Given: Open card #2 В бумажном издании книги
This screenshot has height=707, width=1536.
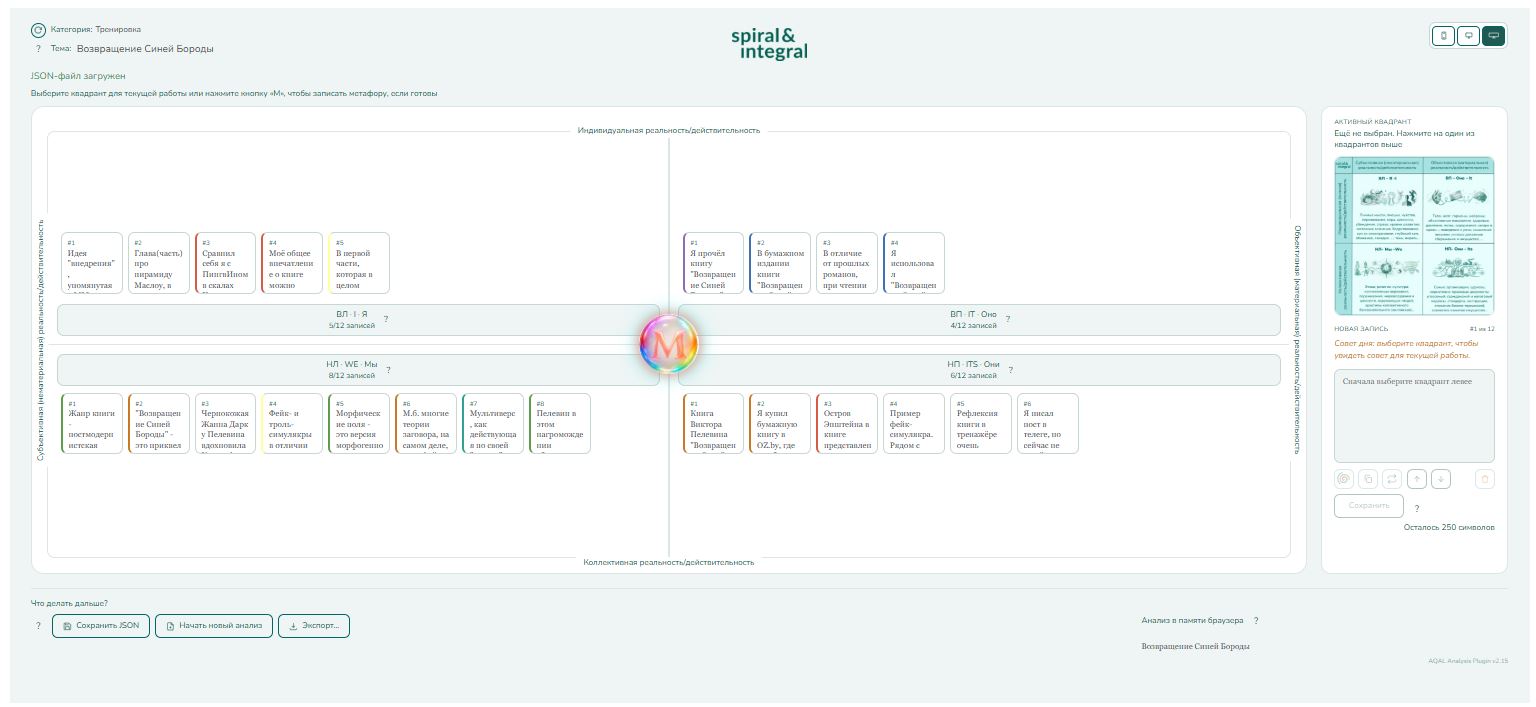Looking at the screenshot, I should coord(780,263).
